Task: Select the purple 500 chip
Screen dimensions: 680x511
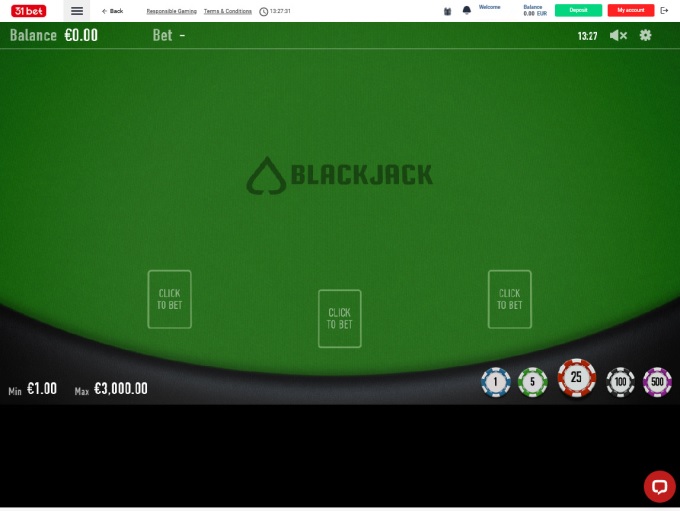Action: [x=657, y=382]
